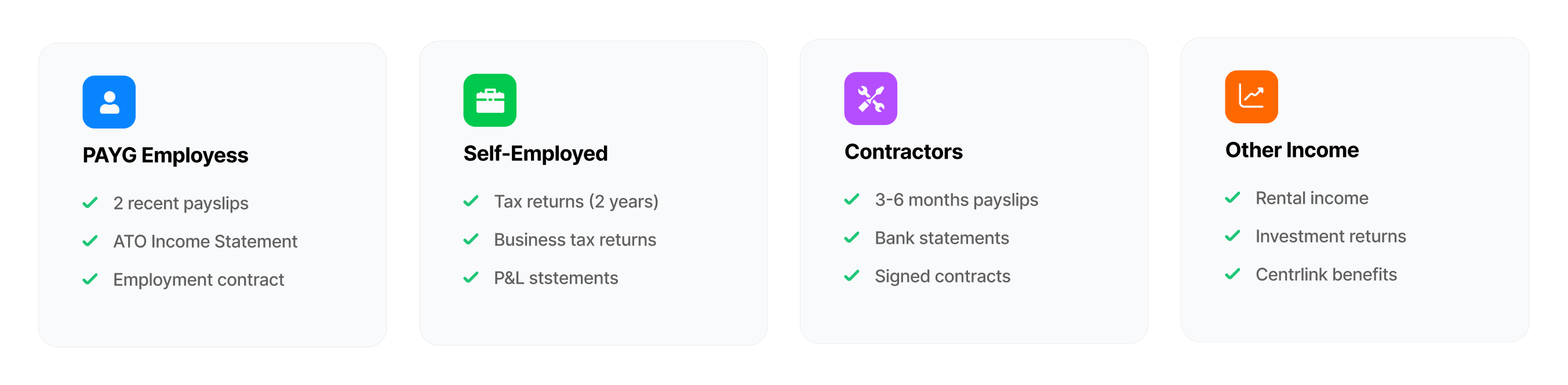This screenshot has height=385, width=1568.
Task: Click the checkmark beside Bank statements
Action: coord(852,238)
